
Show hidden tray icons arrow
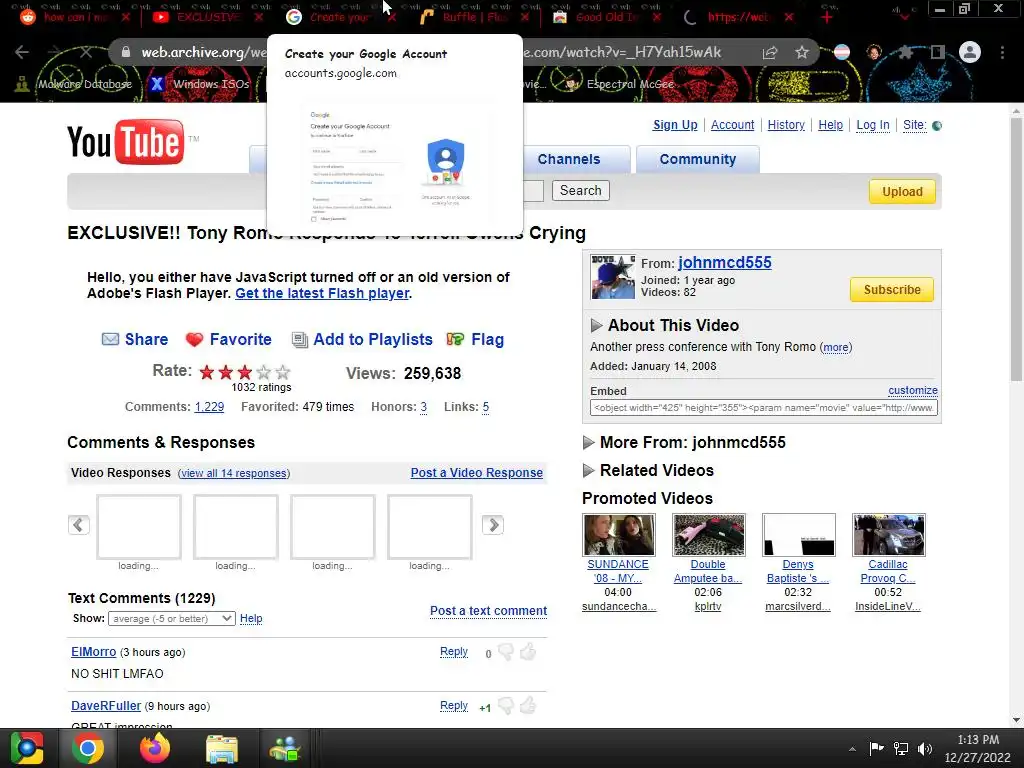click(x=852, y=749)
